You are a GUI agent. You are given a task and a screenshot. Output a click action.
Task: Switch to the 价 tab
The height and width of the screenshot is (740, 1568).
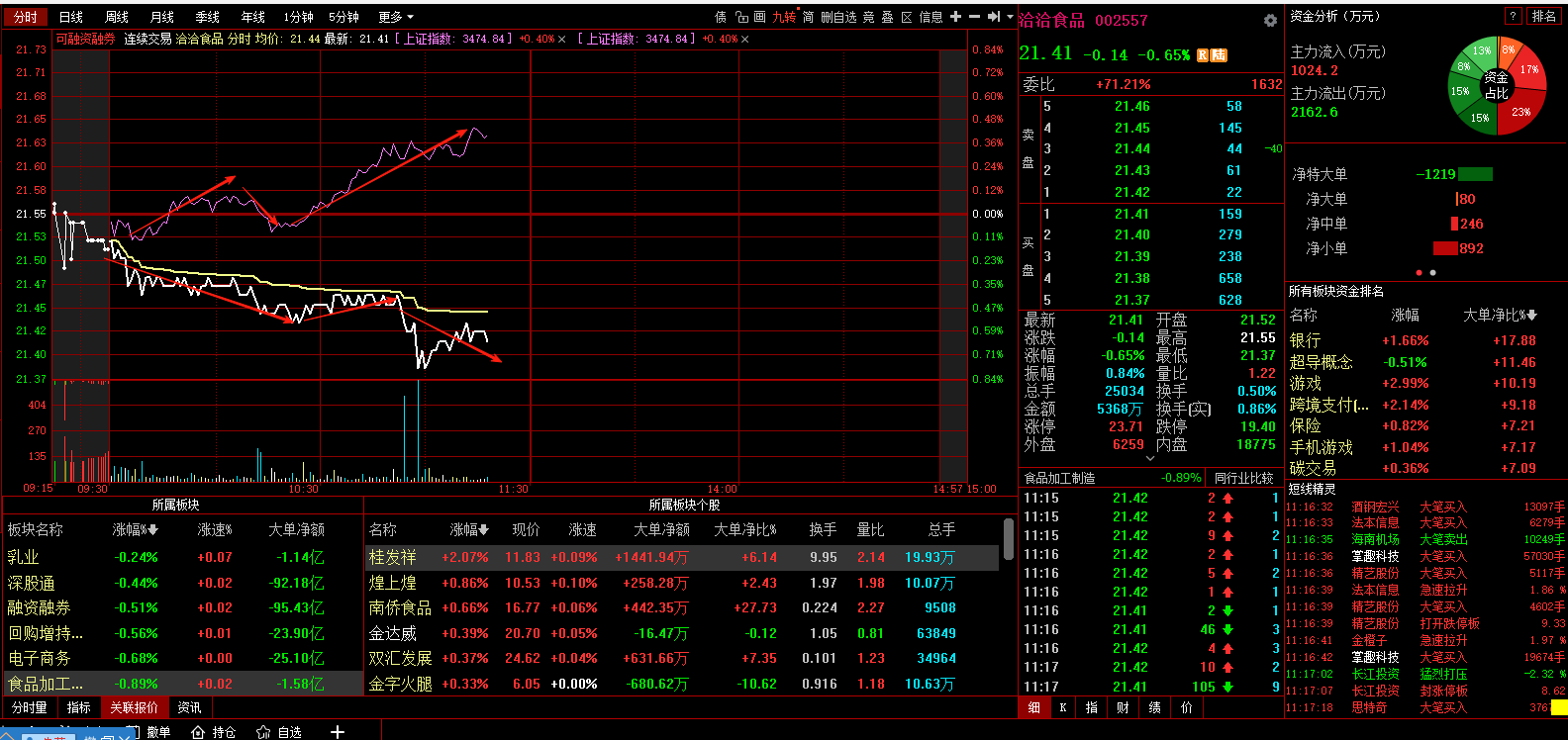click(x=1186, y=707)
